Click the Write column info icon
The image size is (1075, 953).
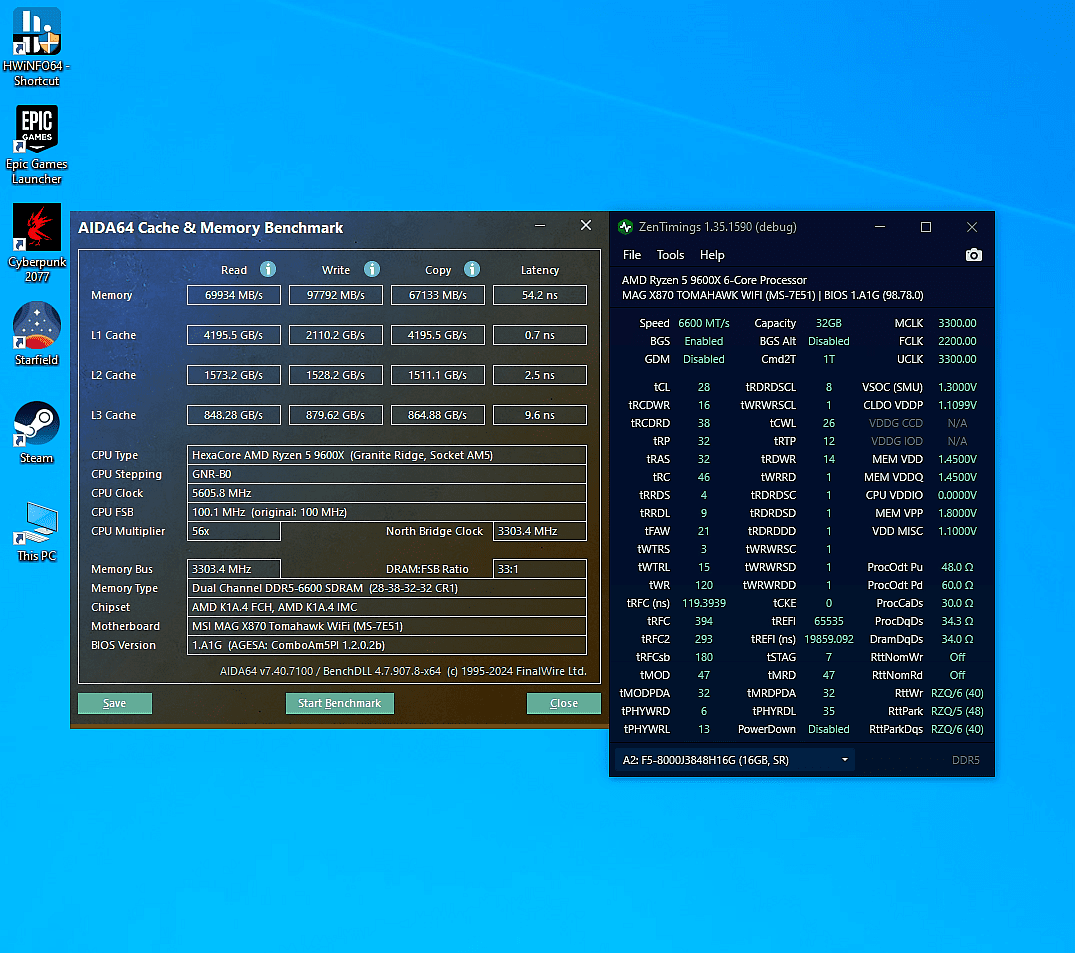372,269
